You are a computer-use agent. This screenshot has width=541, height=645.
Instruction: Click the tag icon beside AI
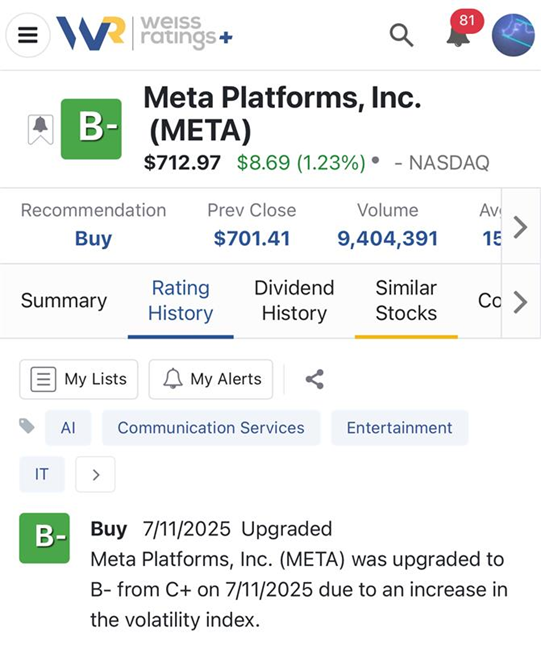pos(27,426)
